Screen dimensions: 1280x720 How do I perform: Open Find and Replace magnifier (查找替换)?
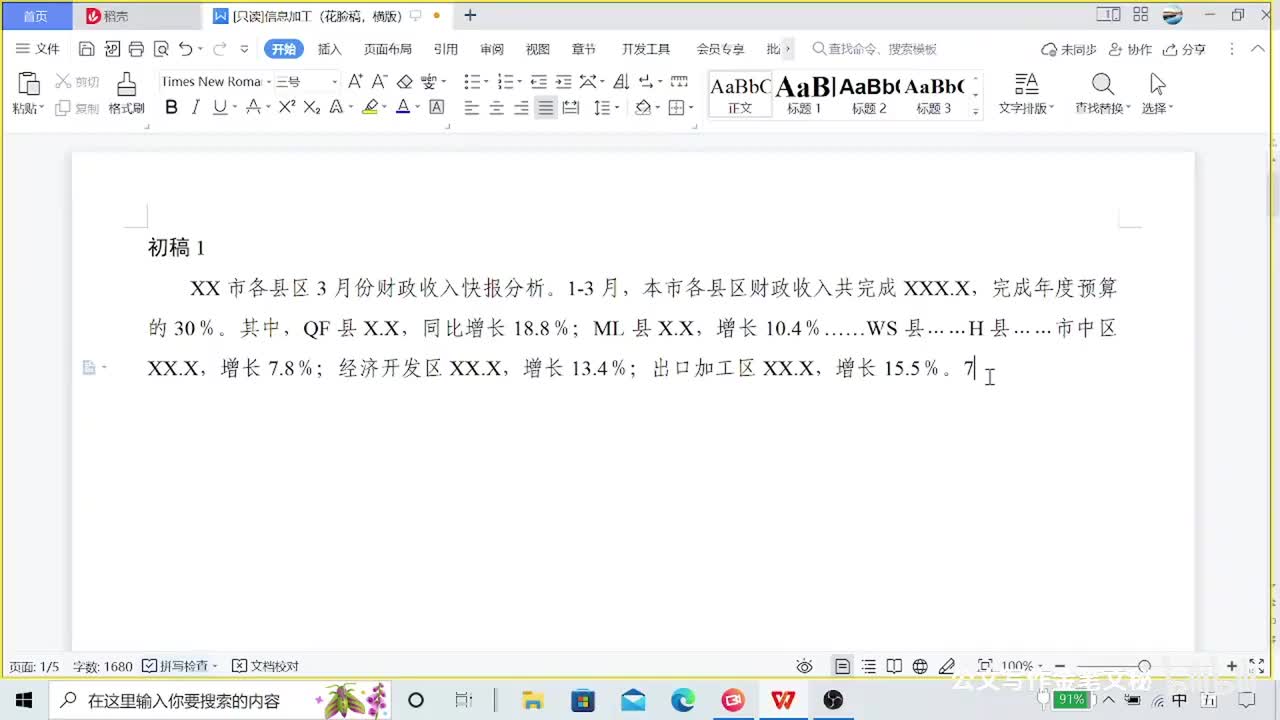coord(1102,94)
